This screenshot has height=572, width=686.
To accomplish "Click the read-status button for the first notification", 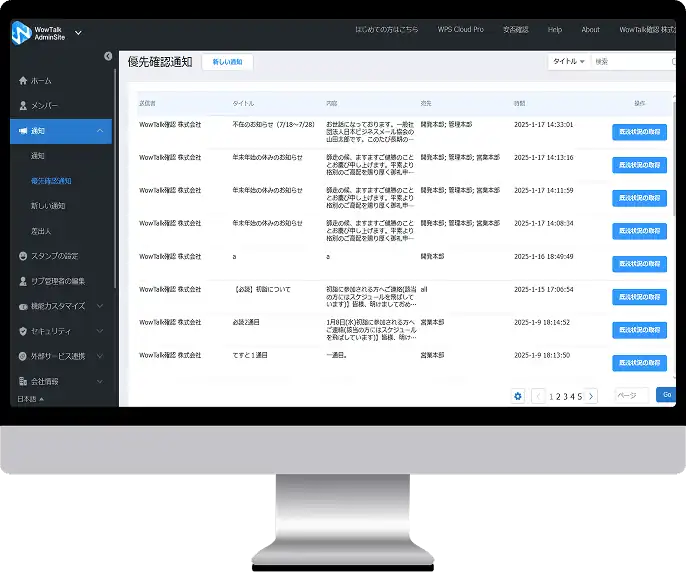I will [x=639, y=132].
